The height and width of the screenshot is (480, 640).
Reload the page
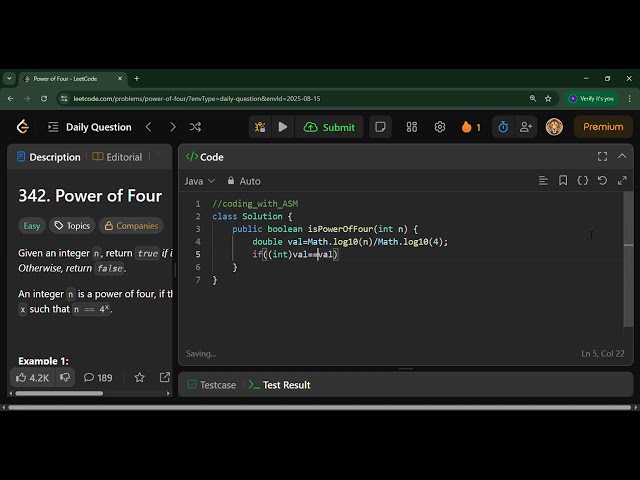44,99
